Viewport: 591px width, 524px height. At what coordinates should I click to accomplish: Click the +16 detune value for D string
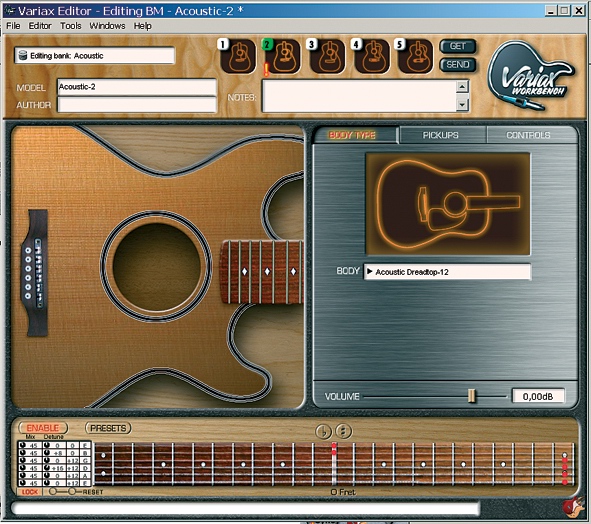(x=57, y=468)
